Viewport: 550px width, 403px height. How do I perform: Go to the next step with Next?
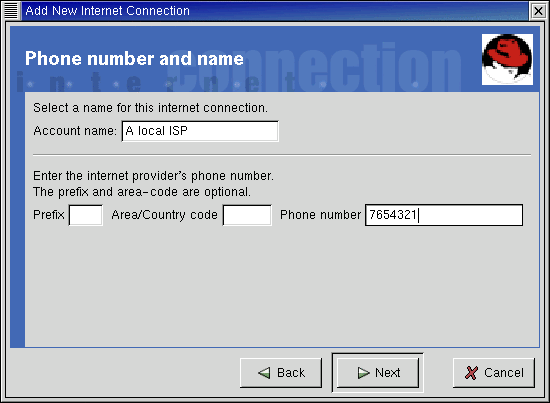click(x=378, y=373)
